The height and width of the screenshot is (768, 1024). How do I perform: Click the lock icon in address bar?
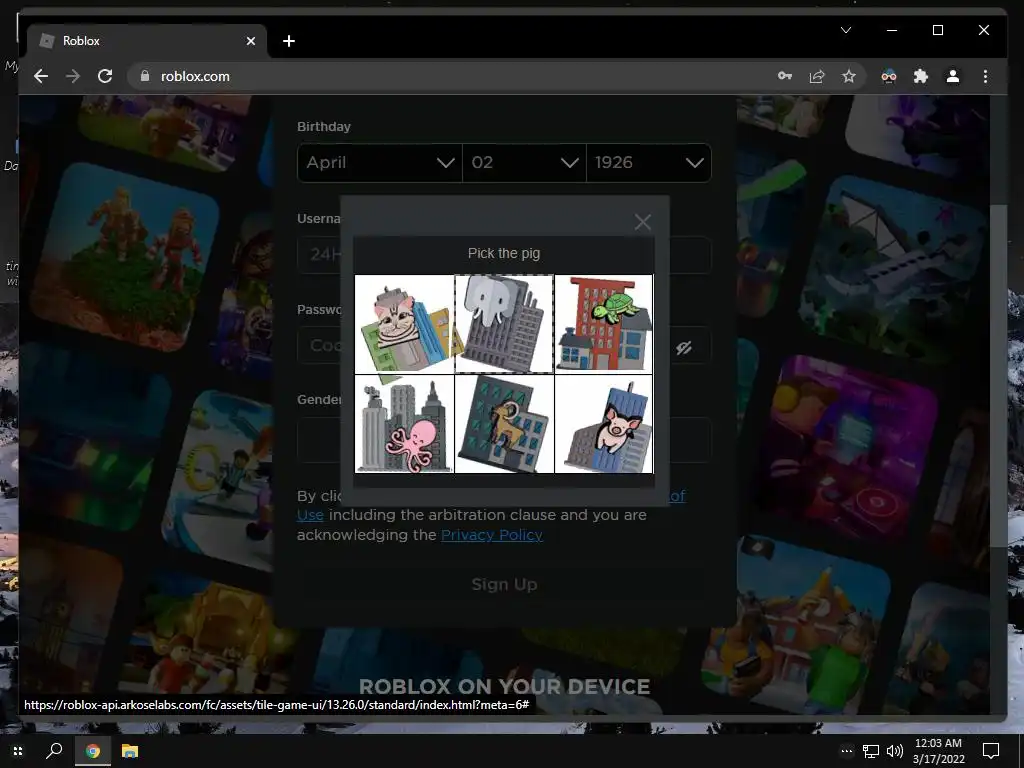[x=145, y=76]
